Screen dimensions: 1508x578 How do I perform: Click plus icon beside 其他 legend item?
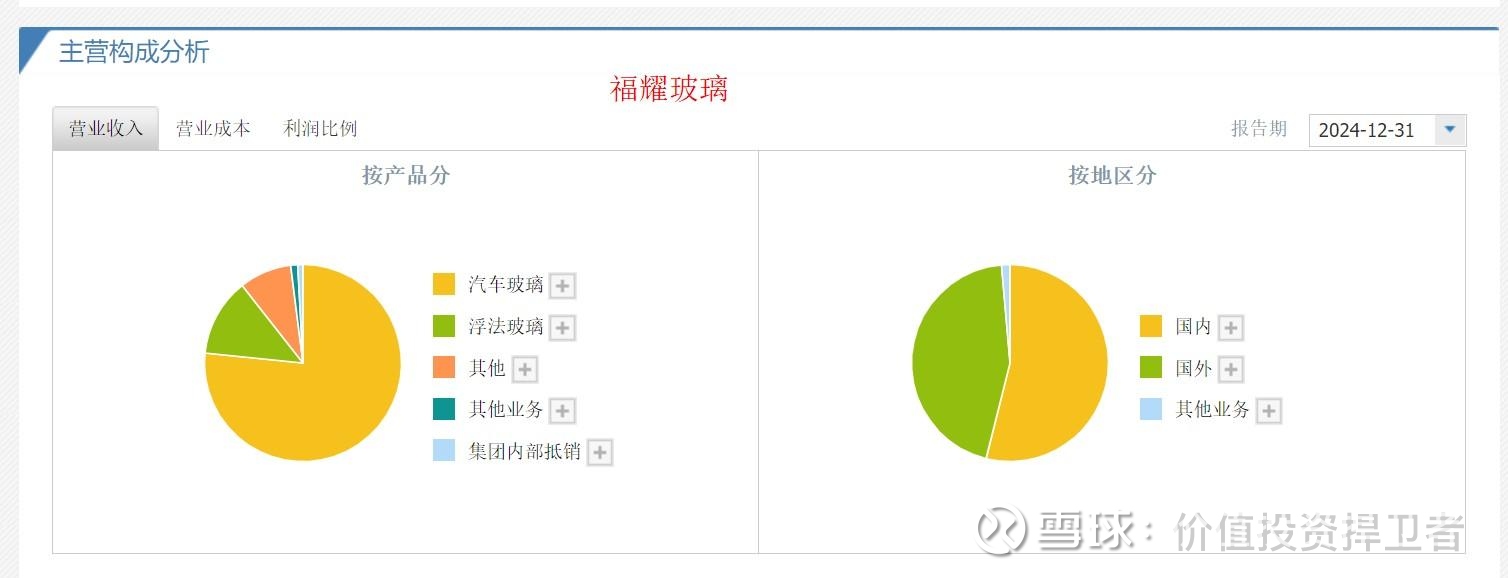(525, 370)
